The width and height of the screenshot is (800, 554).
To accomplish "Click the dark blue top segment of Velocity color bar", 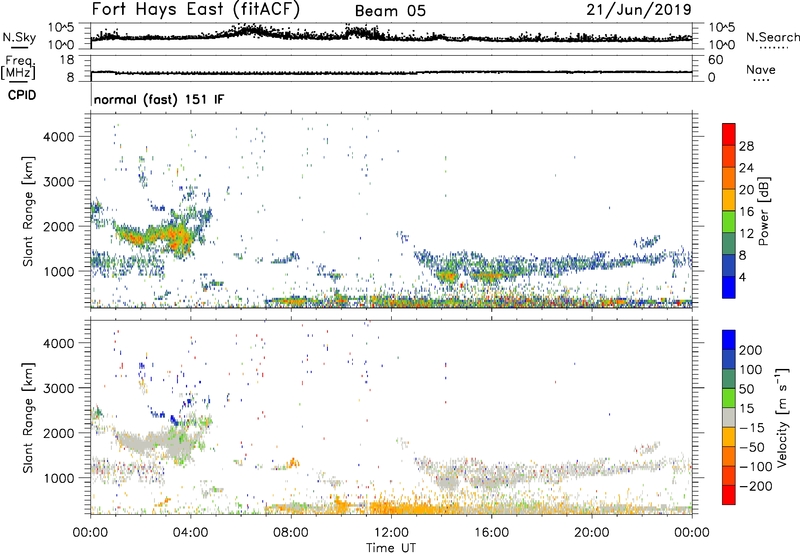I will click(x=729, y=340).
